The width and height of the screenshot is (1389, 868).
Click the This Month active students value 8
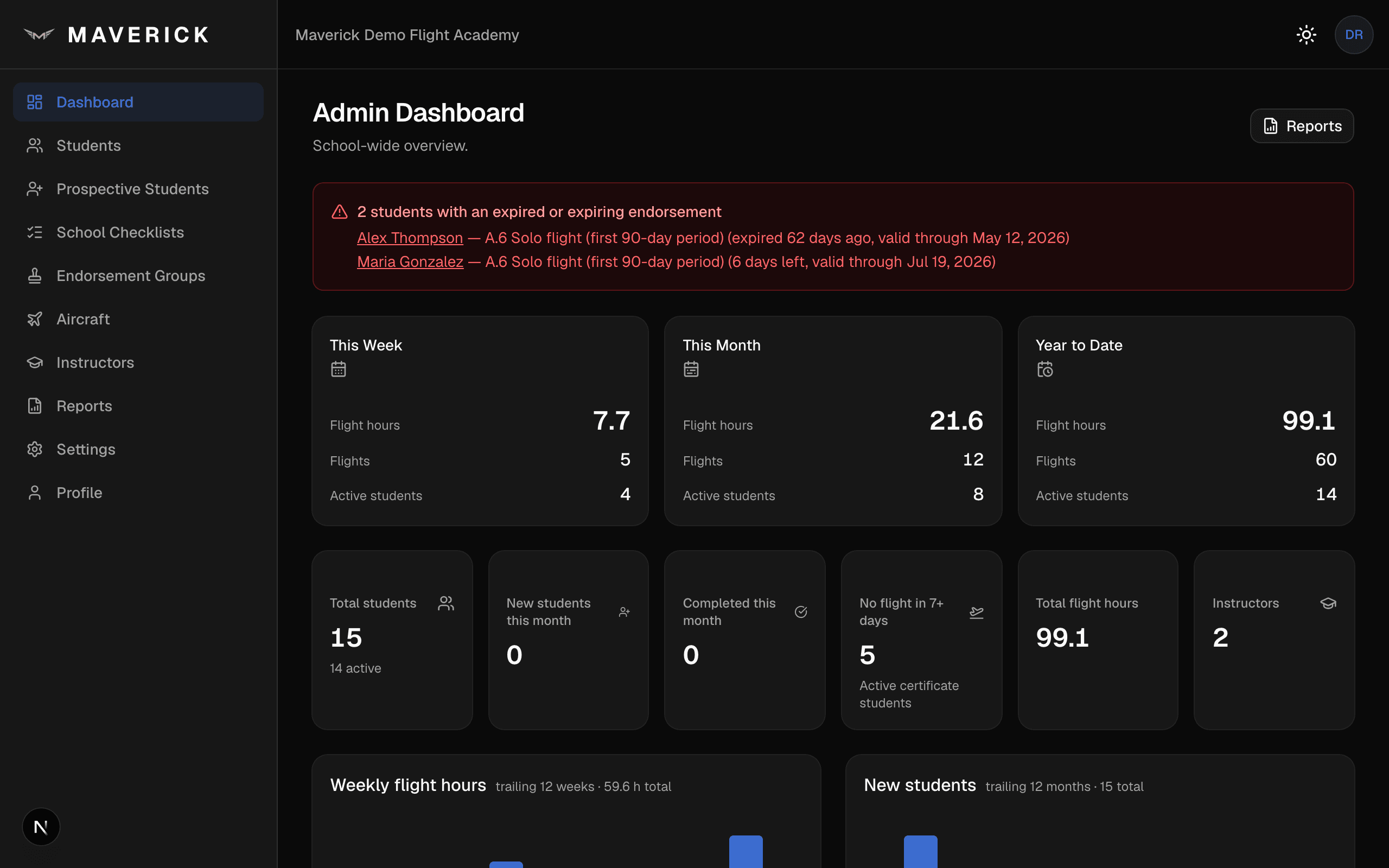click(x=978, y=494)
